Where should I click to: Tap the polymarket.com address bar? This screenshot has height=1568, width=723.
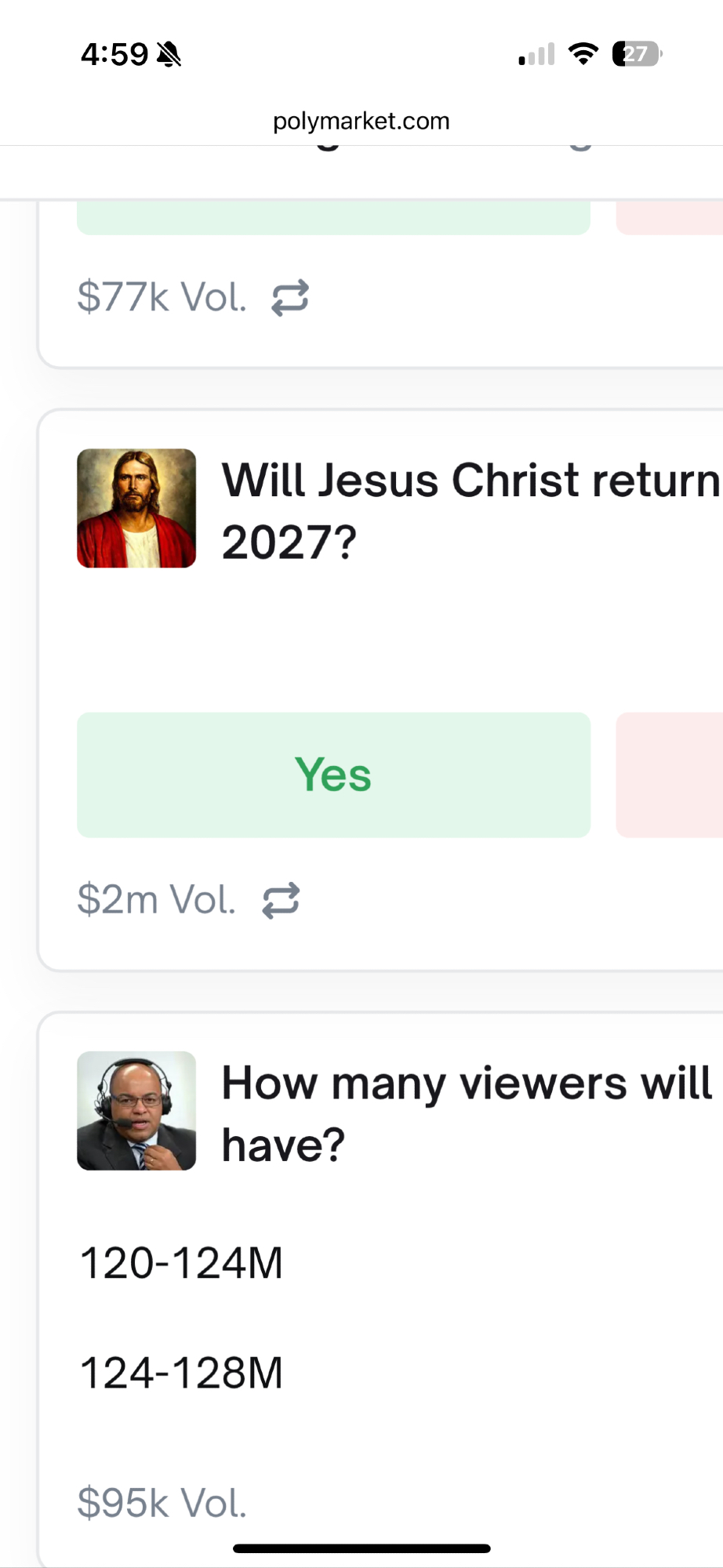pyautogui.click(x=361, y=121)
